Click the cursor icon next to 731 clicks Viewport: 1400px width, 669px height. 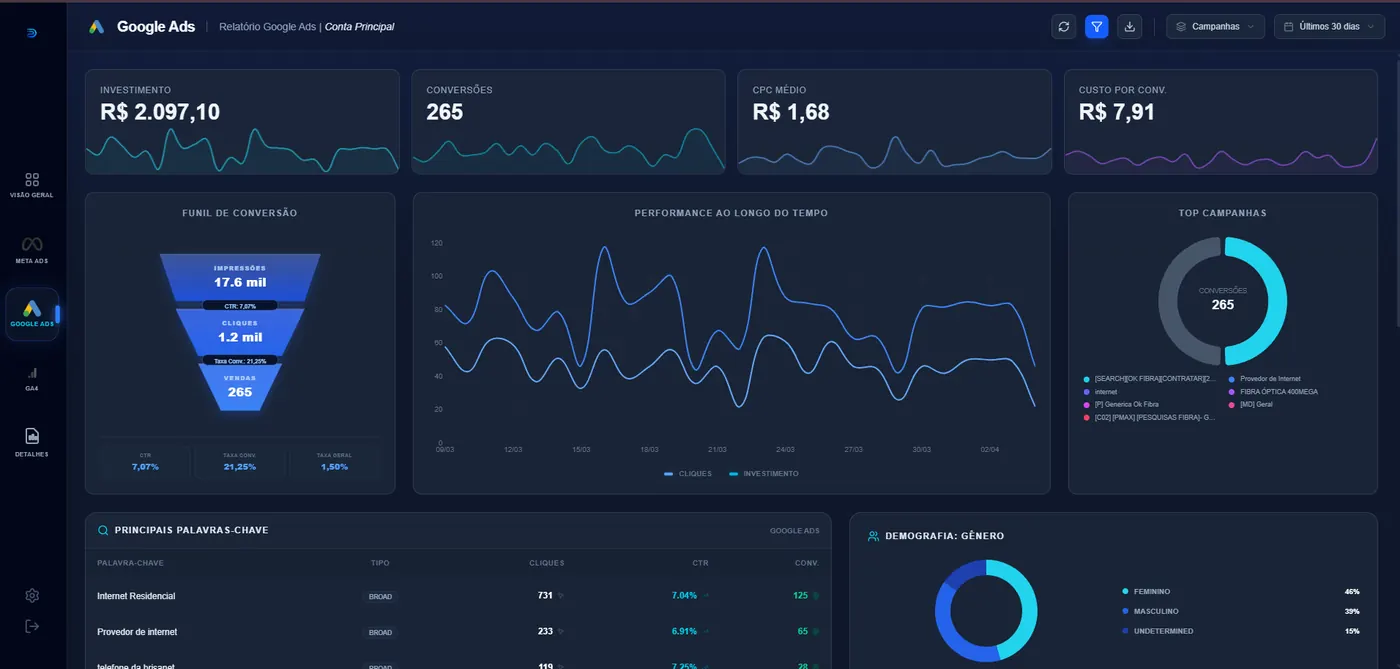561,596
